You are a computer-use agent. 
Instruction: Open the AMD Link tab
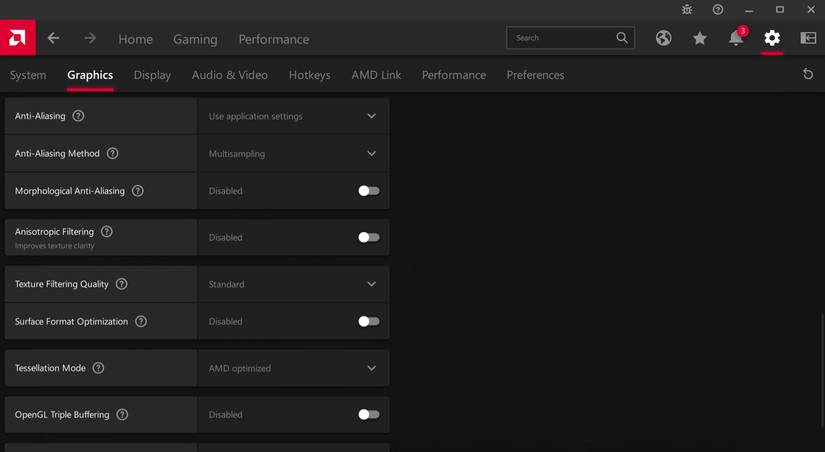pos(376,75)
